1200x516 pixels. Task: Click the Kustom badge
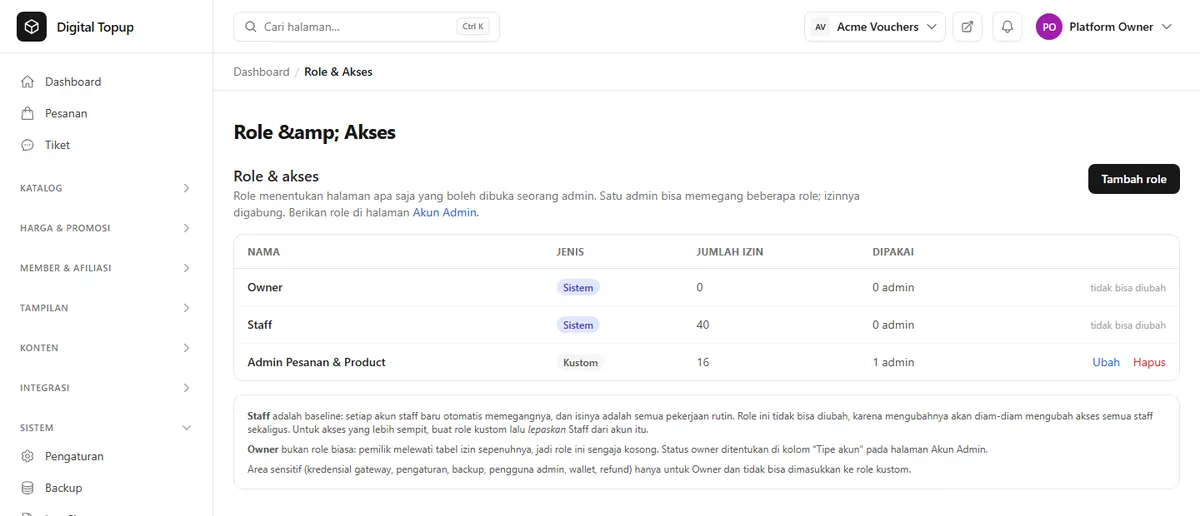coord(580,362)
